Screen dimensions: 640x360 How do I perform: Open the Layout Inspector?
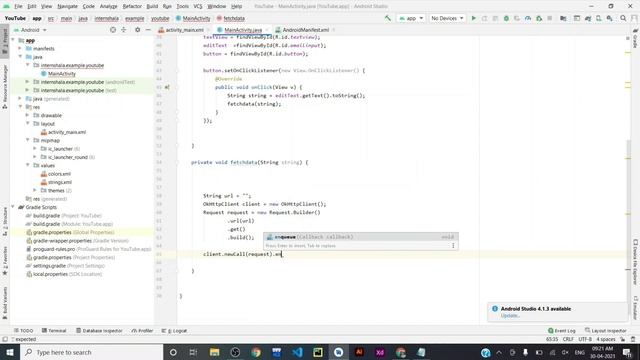point(606,331)
